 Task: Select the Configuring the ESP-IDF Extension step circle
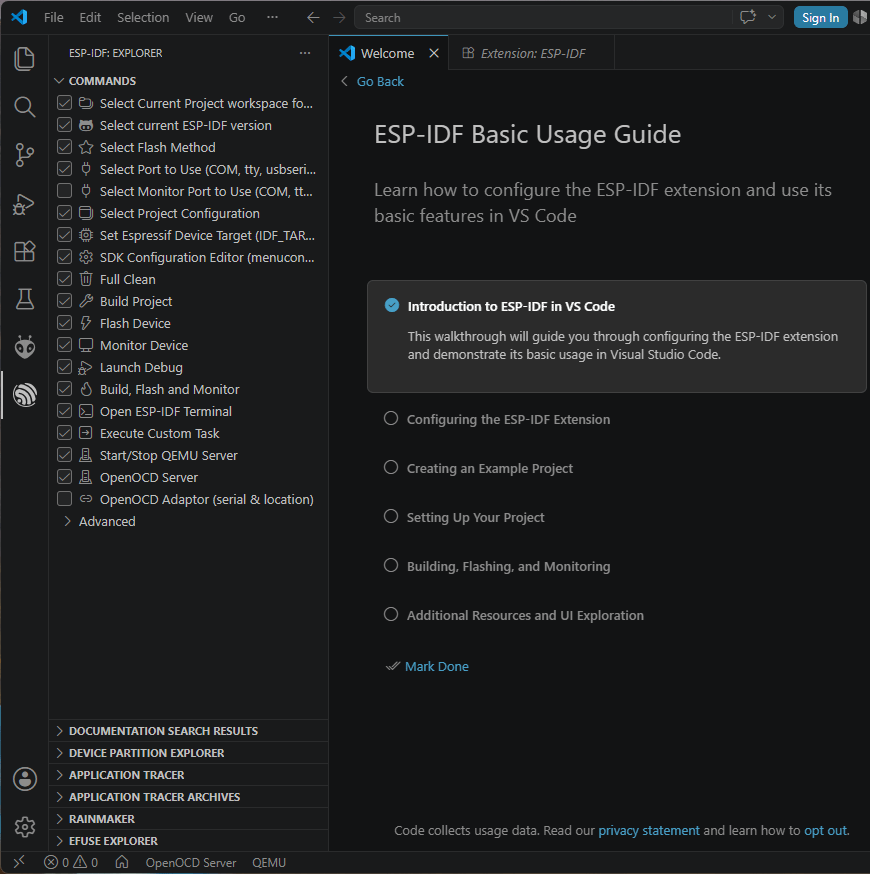[x=391, y=418]
